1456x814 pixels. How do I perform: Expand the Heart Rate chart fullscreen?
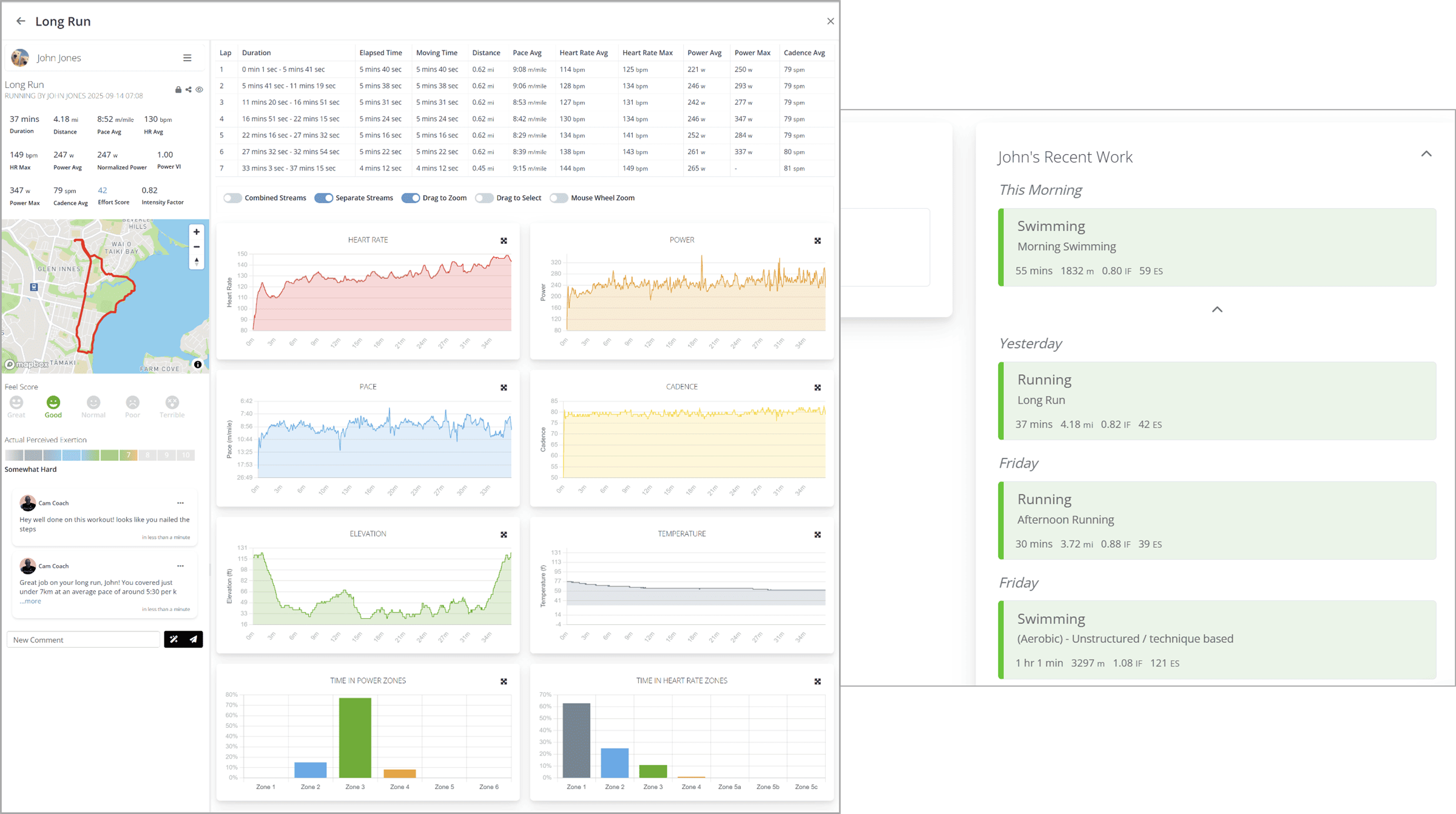(x=504, y=241)
